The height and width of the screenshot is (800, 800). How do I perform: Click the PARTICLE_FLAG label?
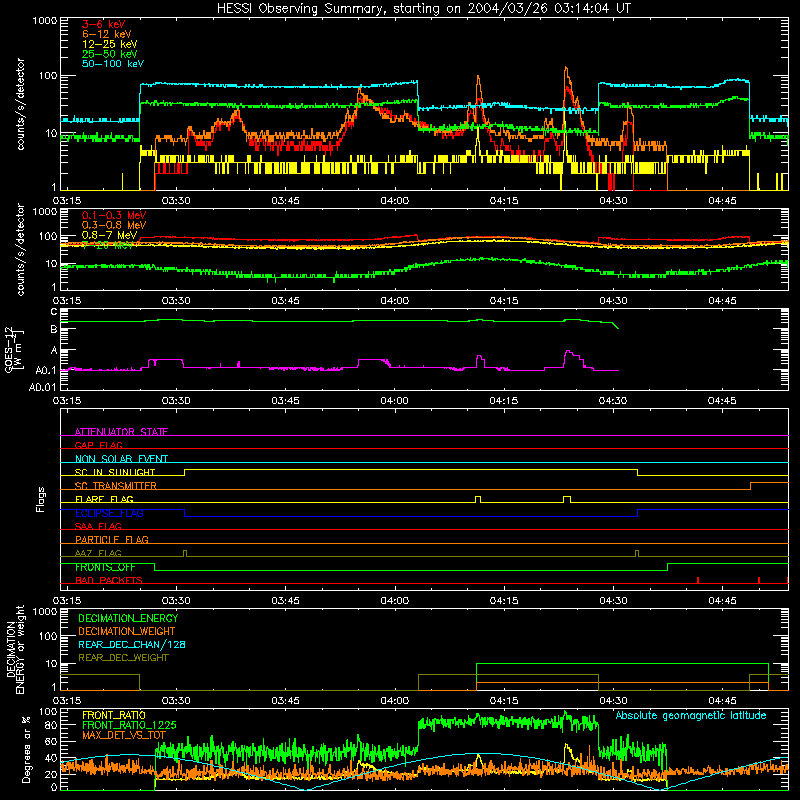(x=112, y=539)
